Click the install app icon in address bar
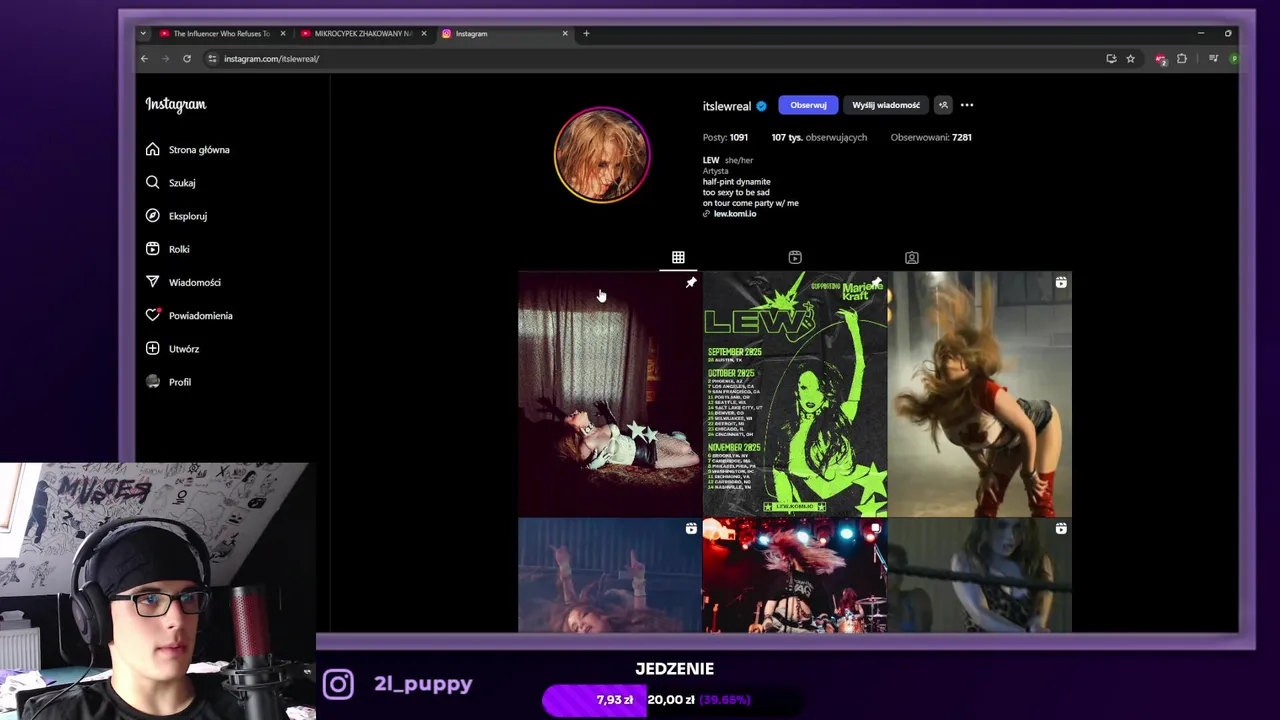1280x720 pixels. (1111, 59)
